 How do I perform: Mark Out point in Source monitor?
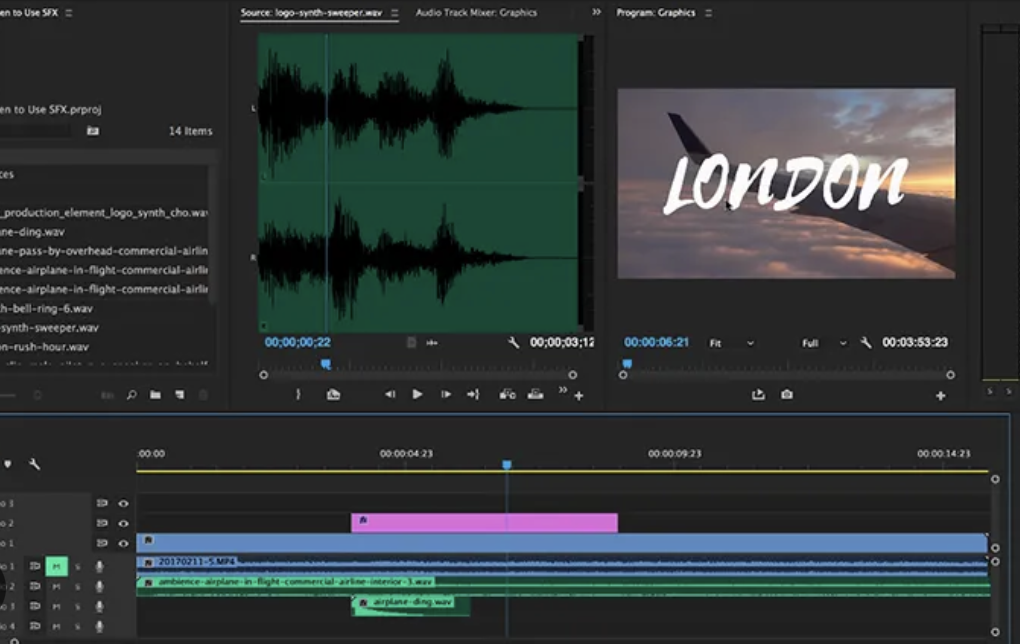coord(298,394)
